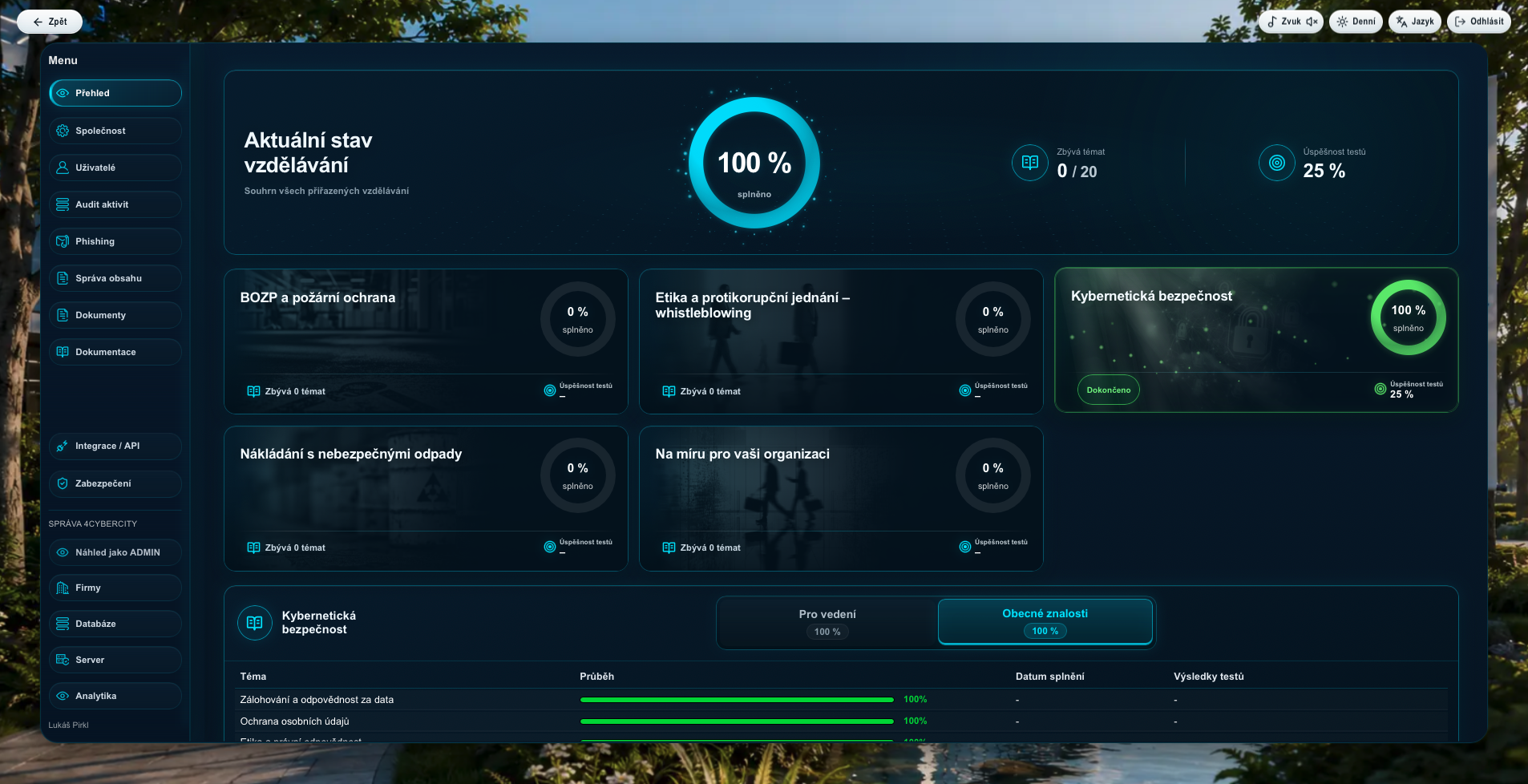Open the Jazyk language selector
This screenshot has height=784, width=1528.
click(1415, 22)
